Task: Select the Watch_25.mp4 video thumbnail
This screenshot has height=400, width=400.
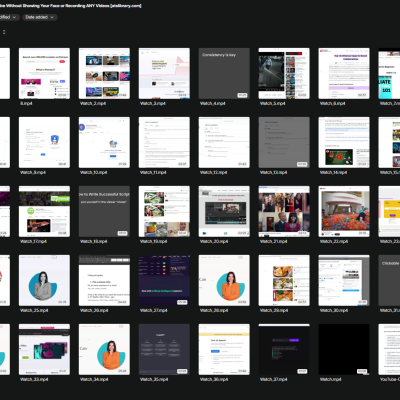Action: click(x=44, y=280)
